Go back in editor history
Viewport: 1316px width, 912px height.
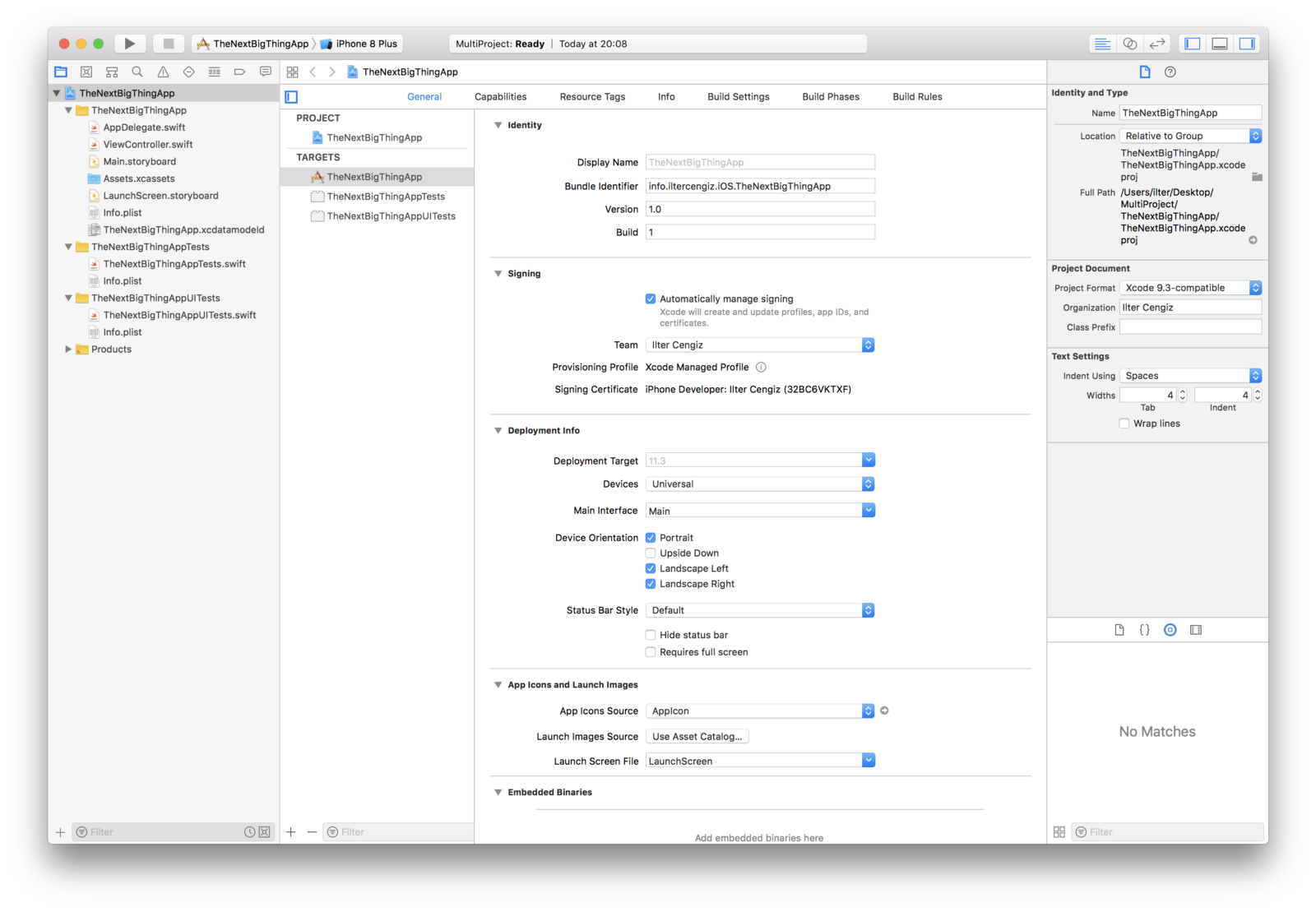[x=313, y=72]
